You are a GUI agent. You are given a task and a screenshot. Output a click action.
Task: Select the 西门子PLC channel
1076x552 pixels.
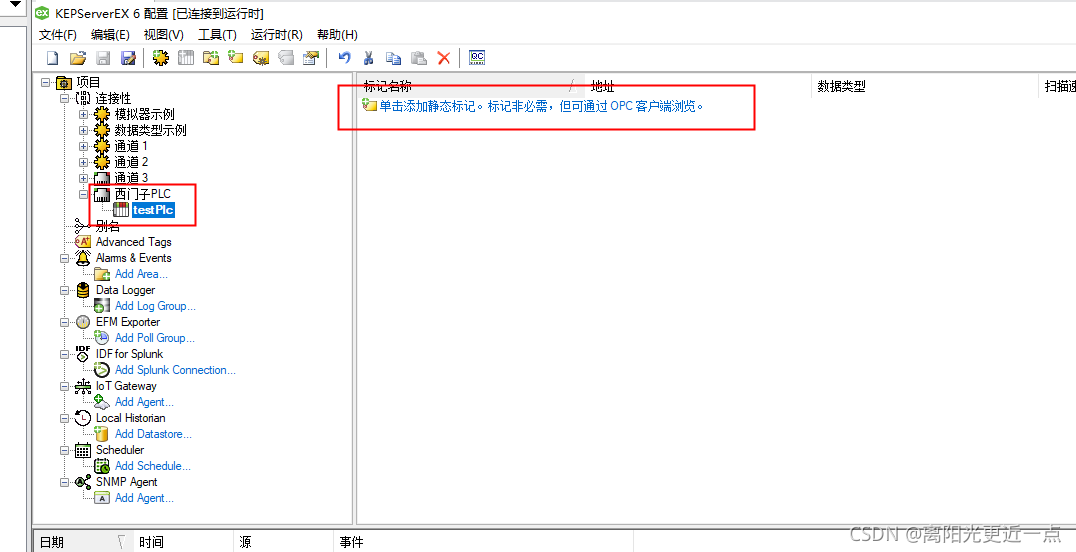click(142, 194)
